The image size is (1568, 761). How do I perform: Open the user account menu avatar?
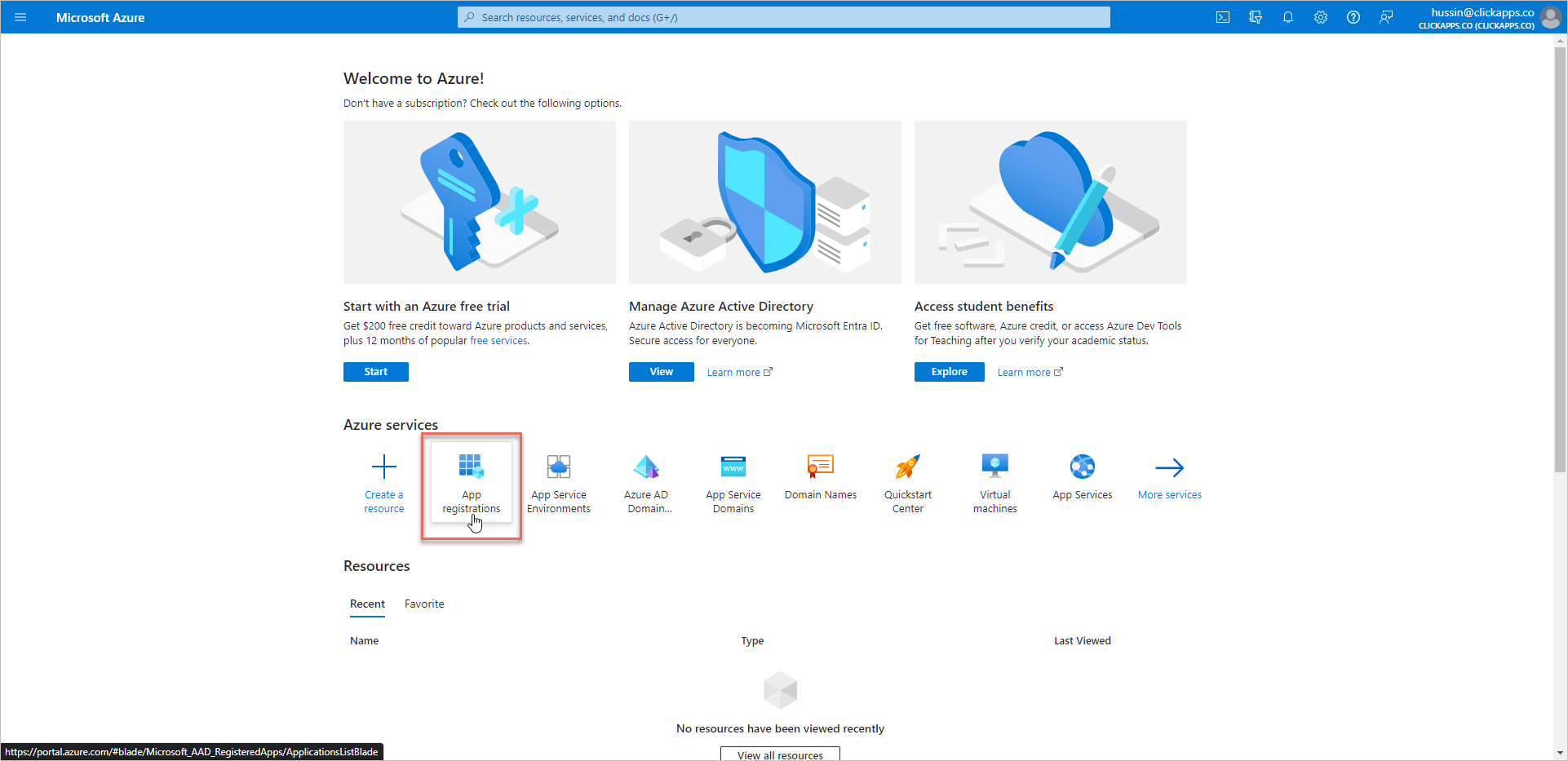1550,17
